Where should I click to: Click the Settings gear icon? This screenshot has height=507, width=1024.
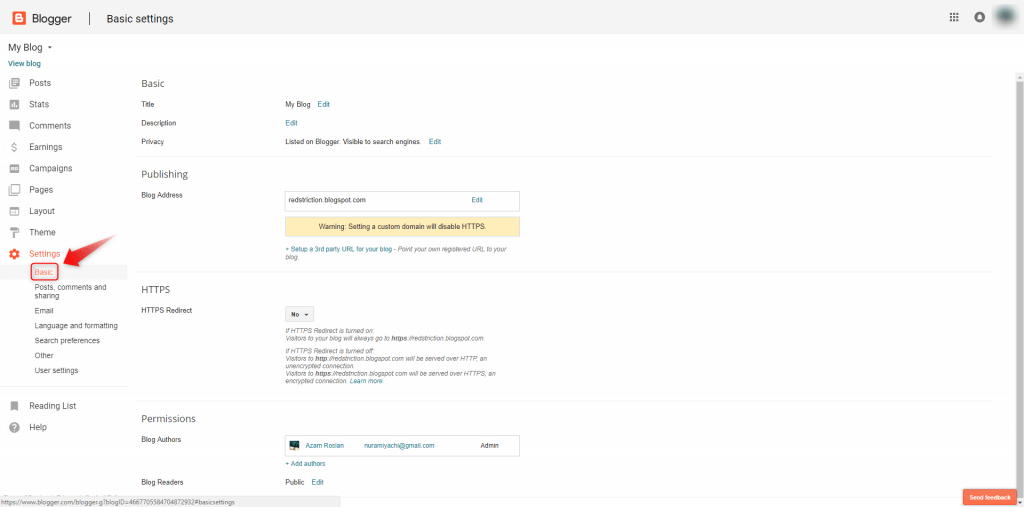pyautogui.click(x=14, y=254)
